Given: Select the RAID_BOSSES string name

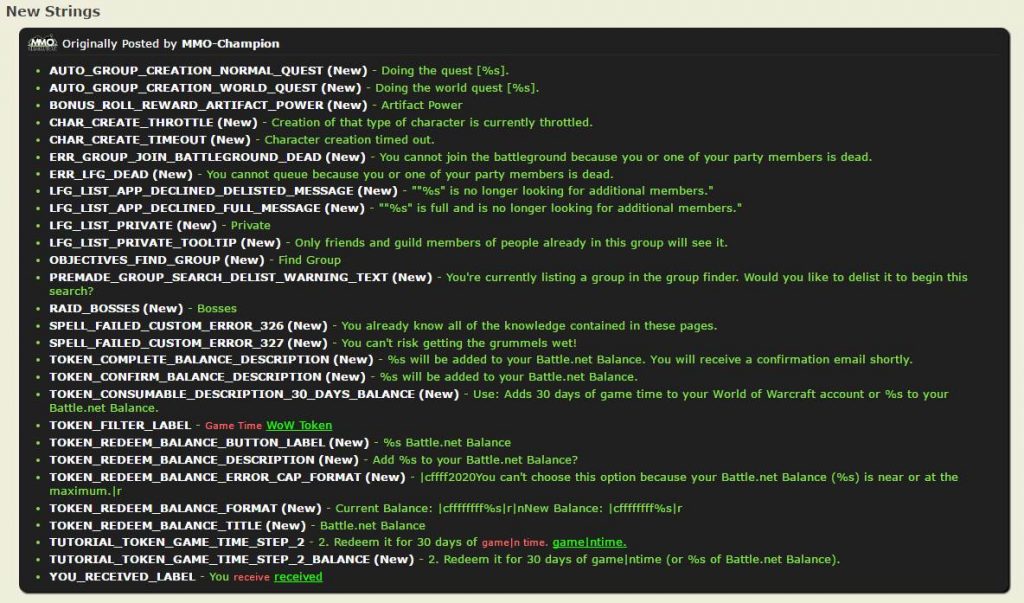Looking at the screenshot, I should pos(94,308).
